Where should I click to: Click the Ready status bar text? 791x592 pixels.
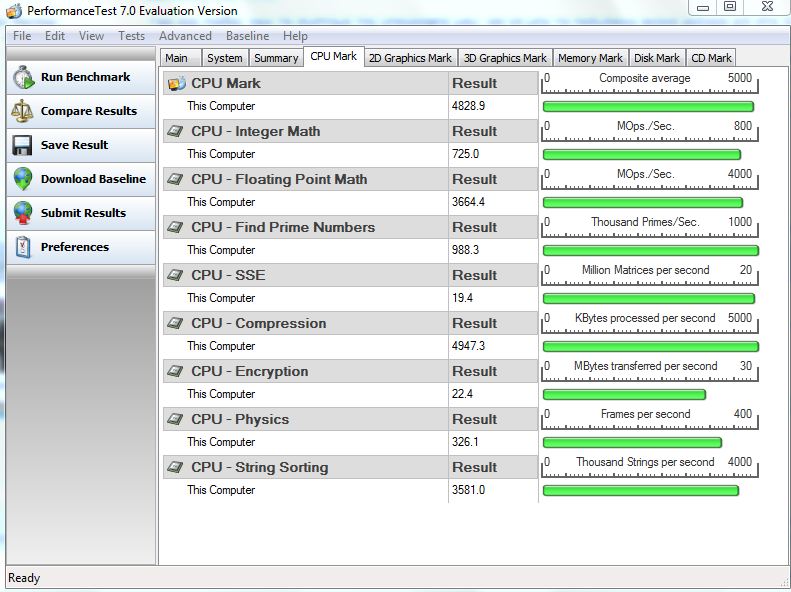pyautogui.click(x=24, y=578)
